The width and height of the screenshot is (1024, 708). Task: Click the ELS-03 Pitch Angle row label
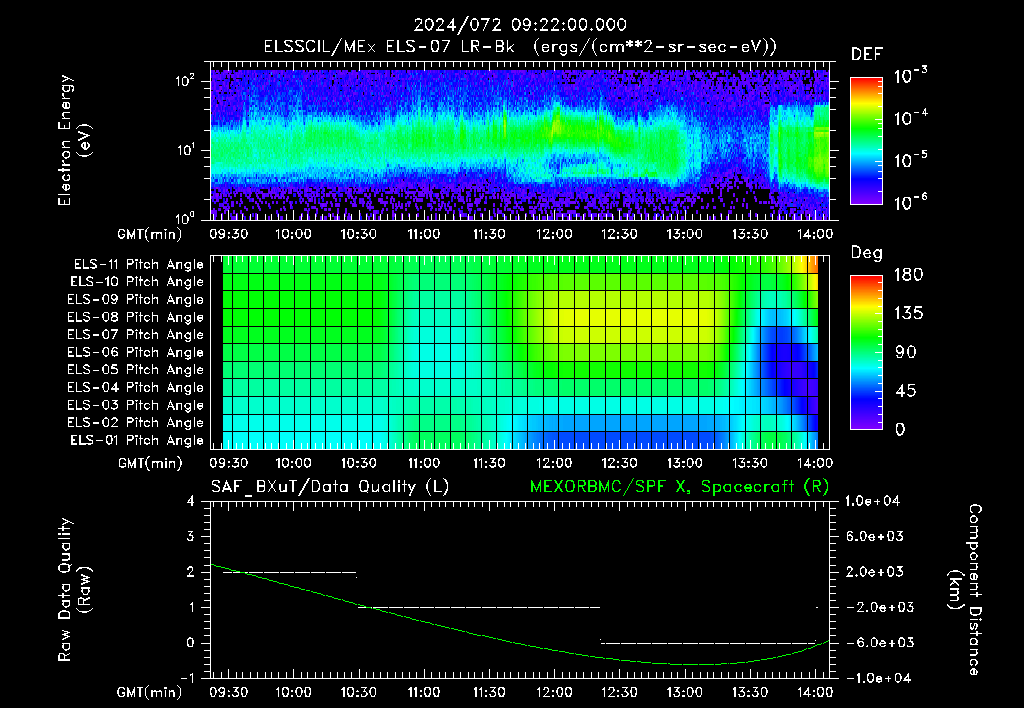(136, 405)
